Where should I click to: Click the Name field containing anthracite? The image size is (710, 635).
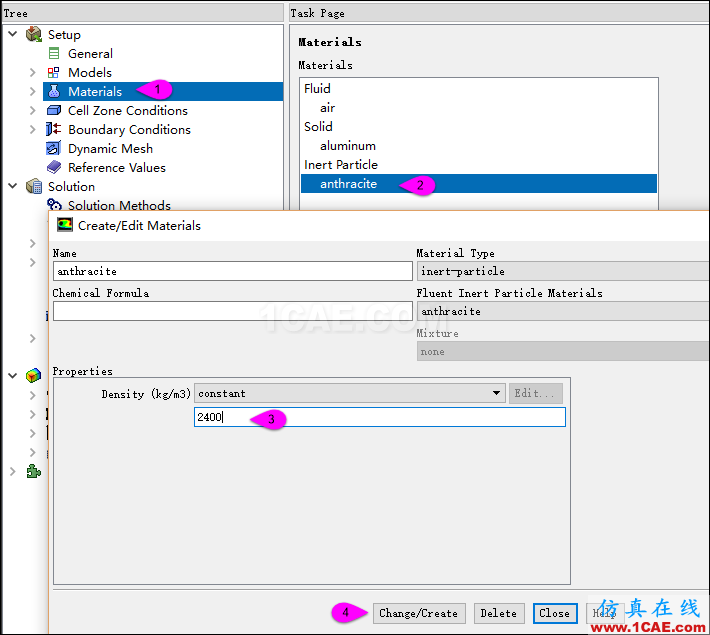click(232, 271)
